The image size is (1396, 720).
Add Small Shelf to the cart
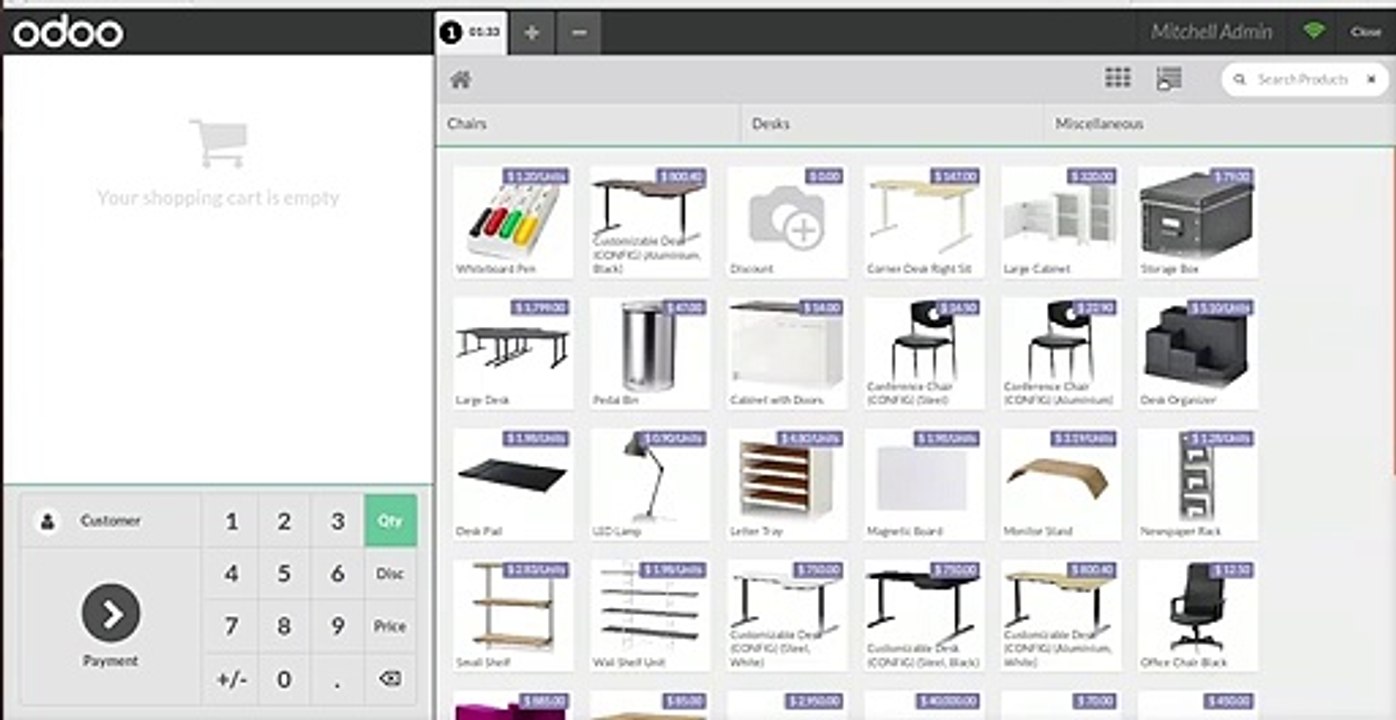pos(513,615)
